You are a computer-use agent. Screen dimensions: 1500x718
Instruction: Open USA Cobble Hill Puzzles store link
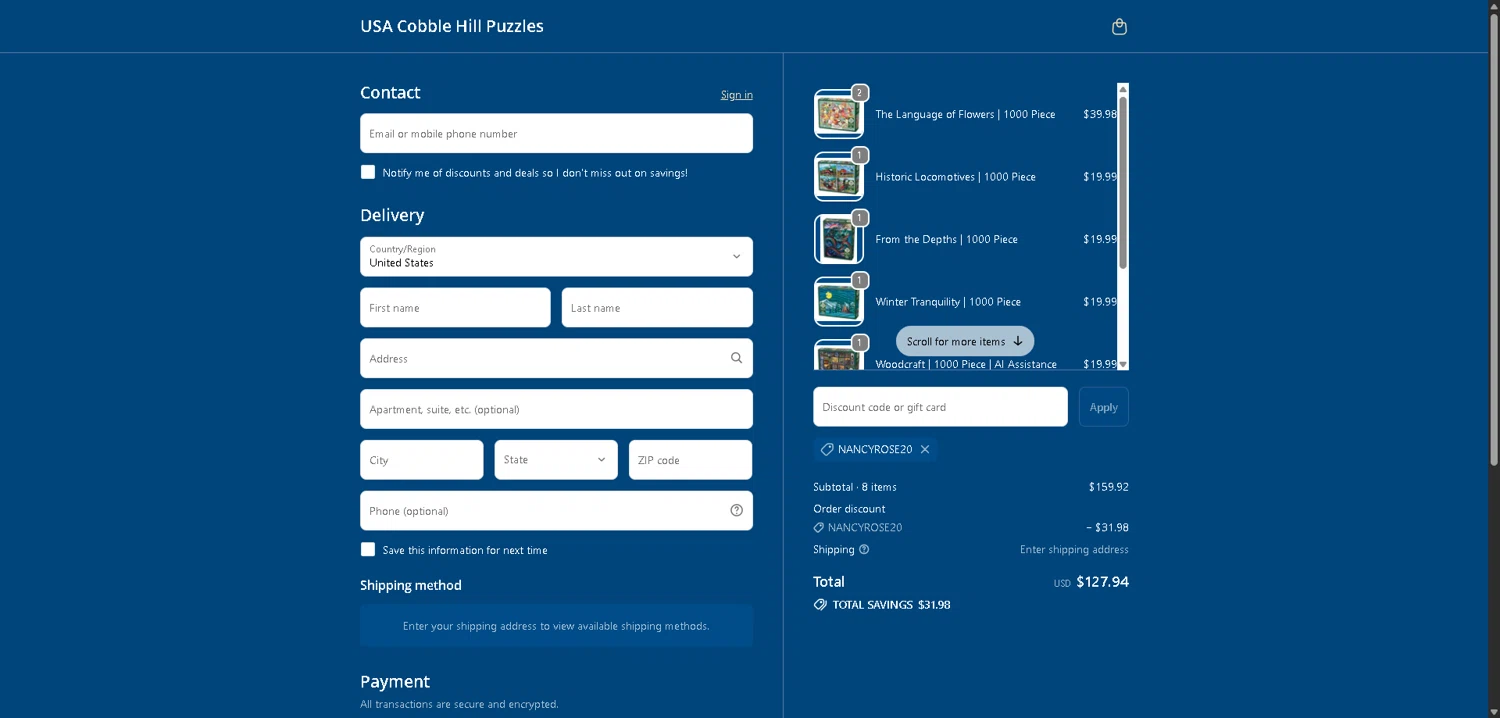click(x=452, y=26)
